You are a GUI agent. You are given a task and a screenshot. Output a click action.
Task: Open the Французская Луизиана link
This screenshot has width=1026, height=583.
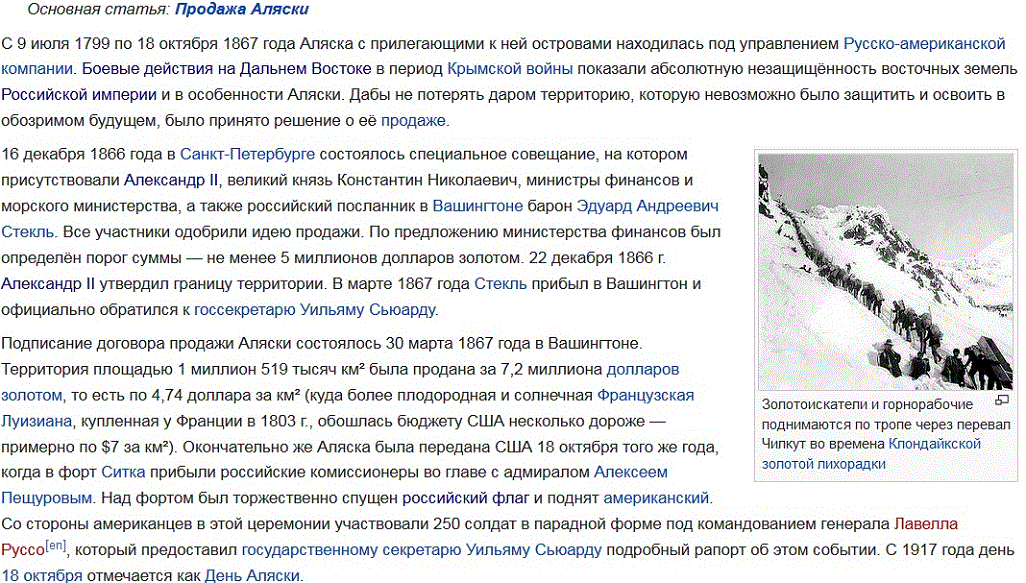(645, 395)
